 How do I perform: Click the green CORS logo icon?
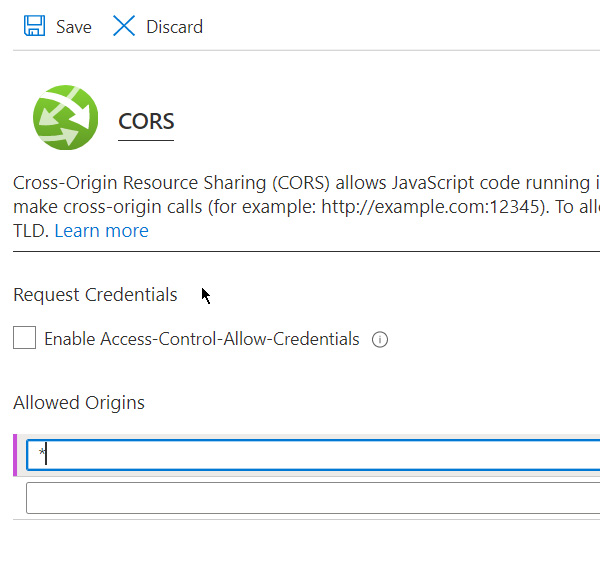(x=65, y=117)
